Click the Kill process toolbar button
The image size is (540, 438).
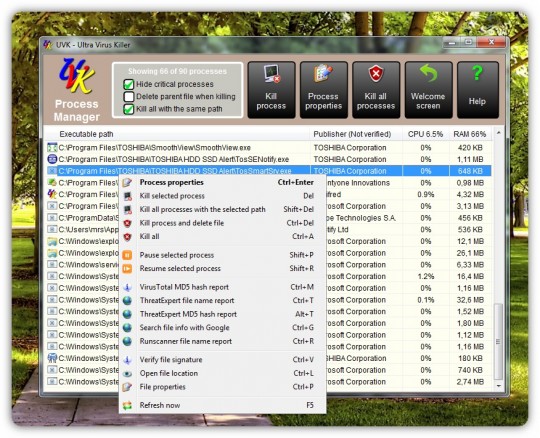click(271, 90)
